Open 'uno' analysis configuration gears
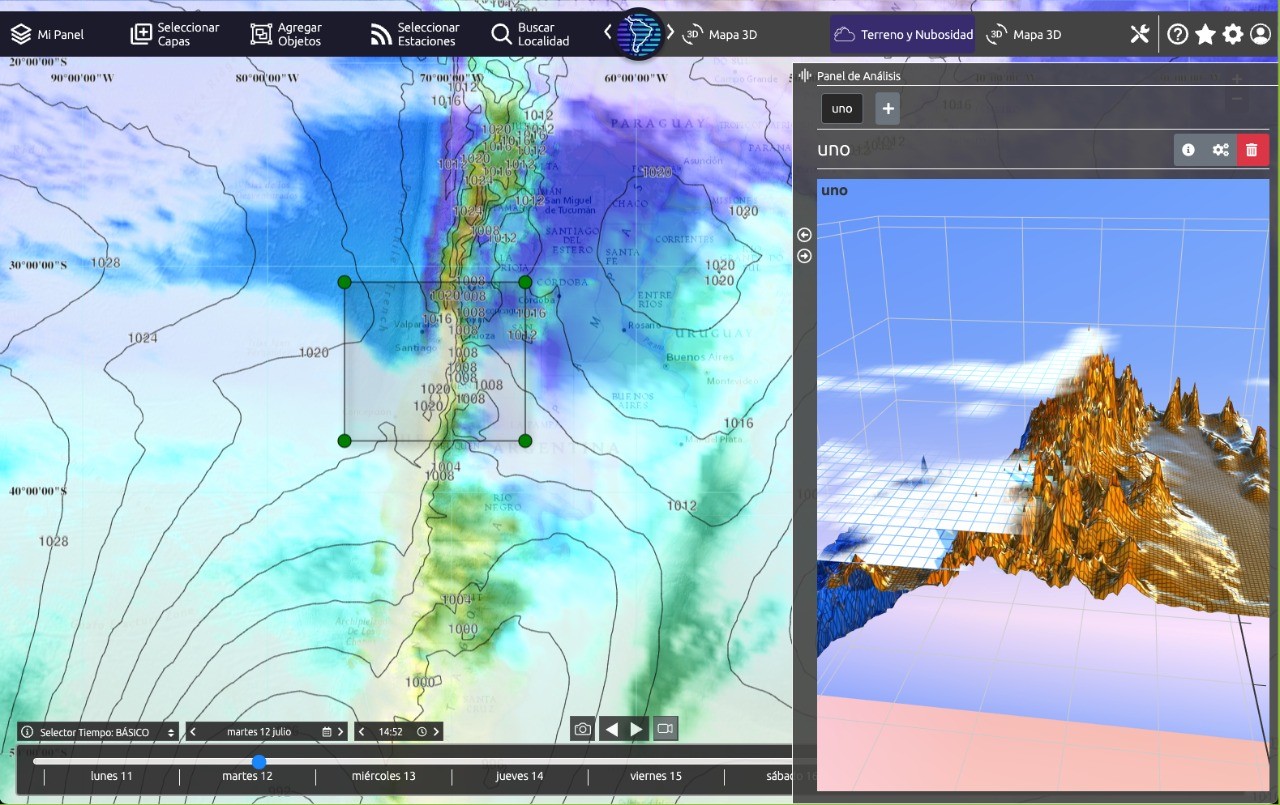Image resolution: width=1280 pixels, height=805 pixels. pyautogui.click(x=1220, y=150)
